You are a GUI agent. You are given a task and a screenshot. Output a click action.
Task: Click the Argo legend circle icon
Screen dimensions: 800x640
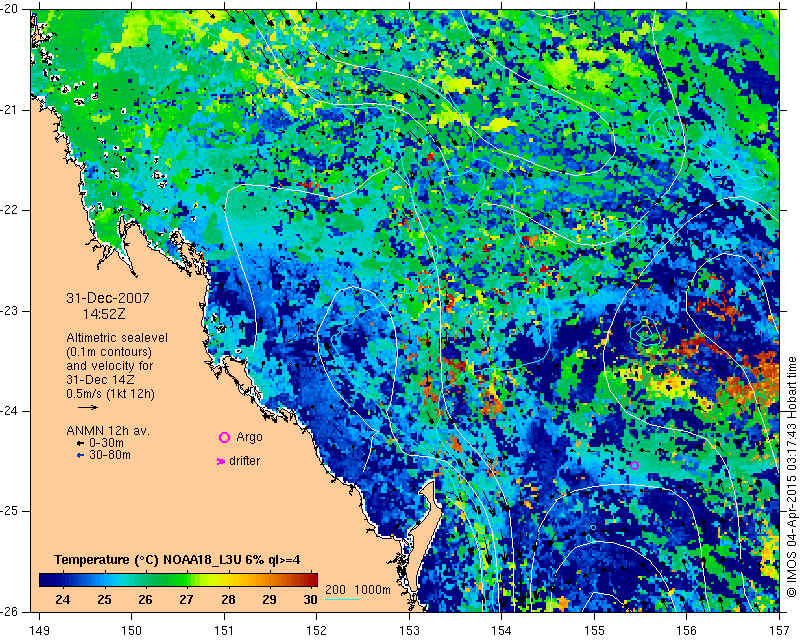224,437
